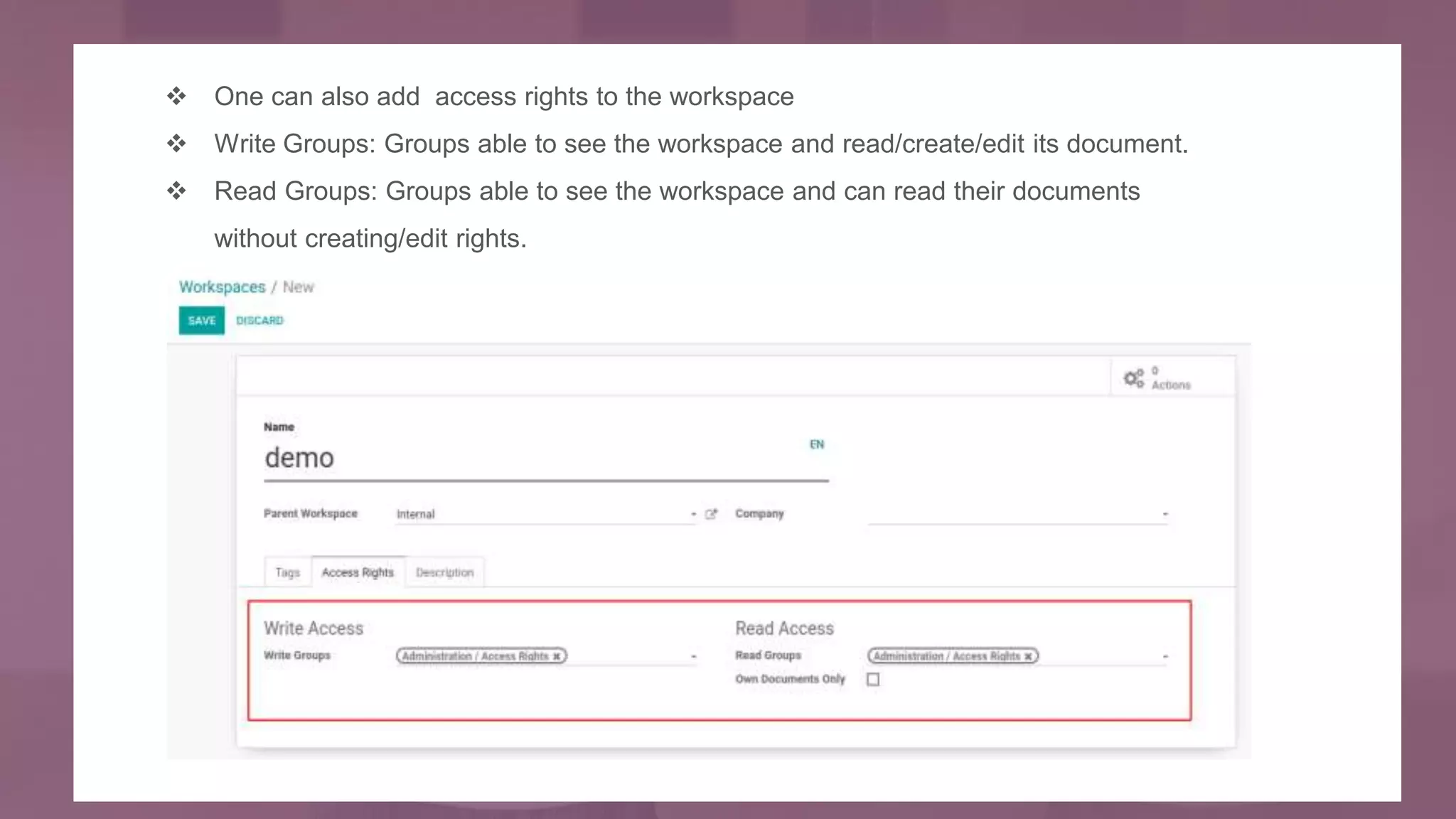Remove the Write Groups Administration tag
Screen dimensions: 1456x819
557,656
